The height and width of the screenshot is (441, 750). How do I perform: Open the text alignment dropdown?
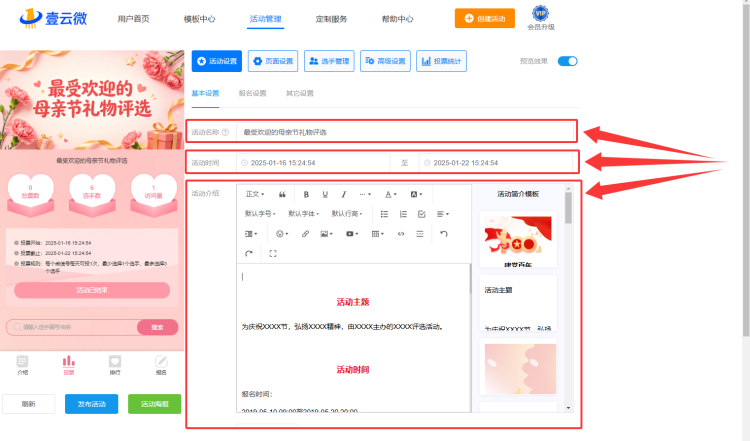click(x=442, y=214)
